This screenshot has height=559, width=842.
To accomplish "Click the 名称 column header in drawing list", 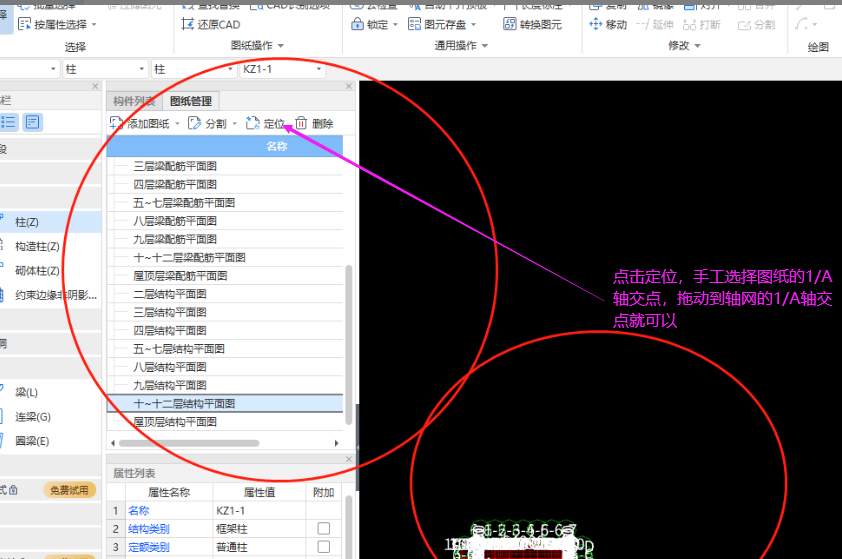I will tap(224, 146).
